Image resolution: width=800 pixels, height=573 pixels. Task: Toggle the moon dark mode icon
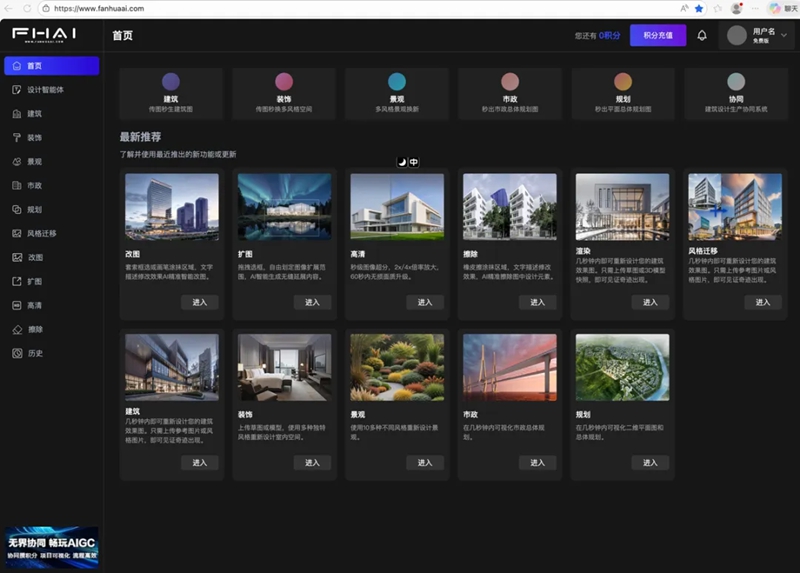pos(401,162)
